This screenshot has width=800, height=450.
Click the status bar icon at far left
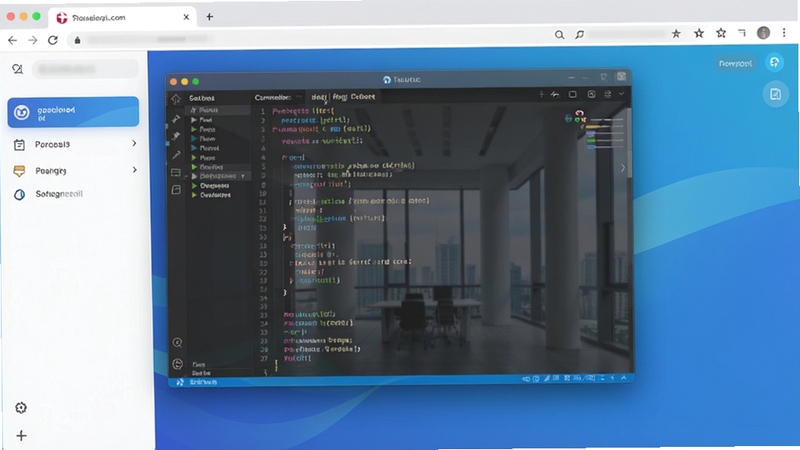point(180,382)
